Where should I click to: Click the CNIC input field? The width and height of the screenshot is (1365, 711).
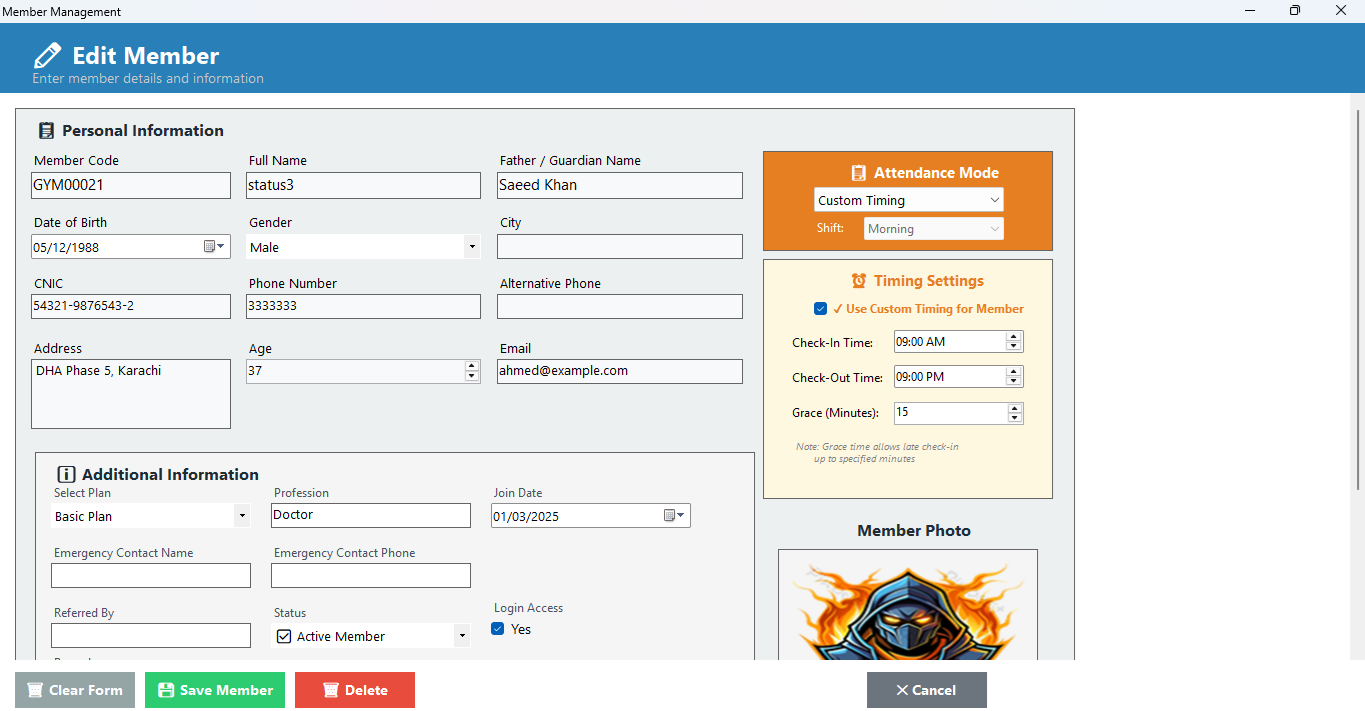131,306
